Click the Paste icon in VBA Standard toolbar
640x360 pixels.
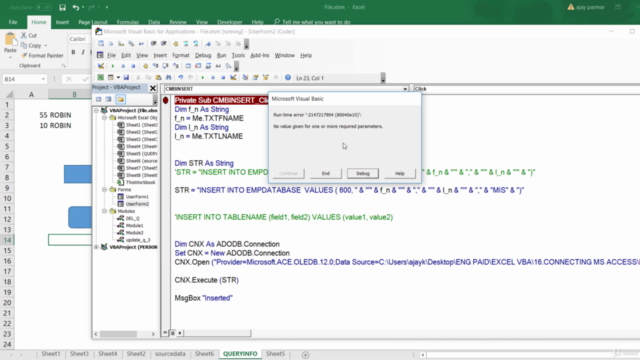tap(158, 78)
